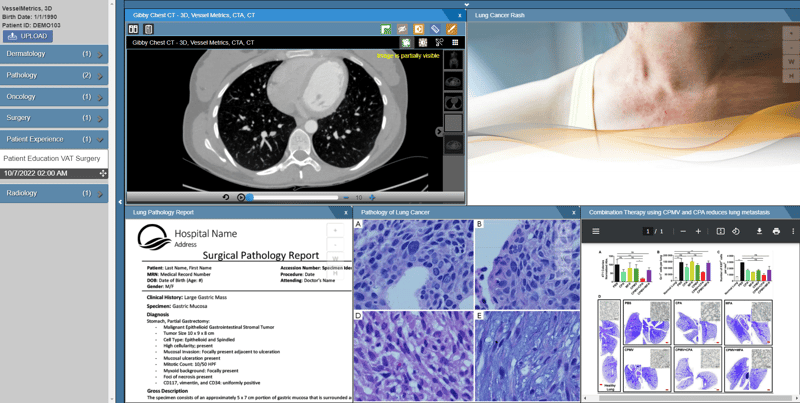
Task: Toggle the crossed-out eye visibility icon
Action: click(403, 29)
